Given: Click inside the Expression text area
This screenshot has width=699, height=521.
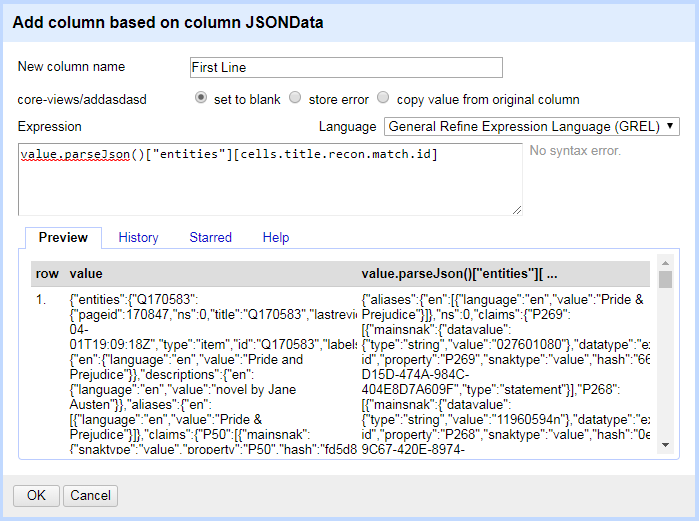Looking at the screenshot, I should point(270,180).
